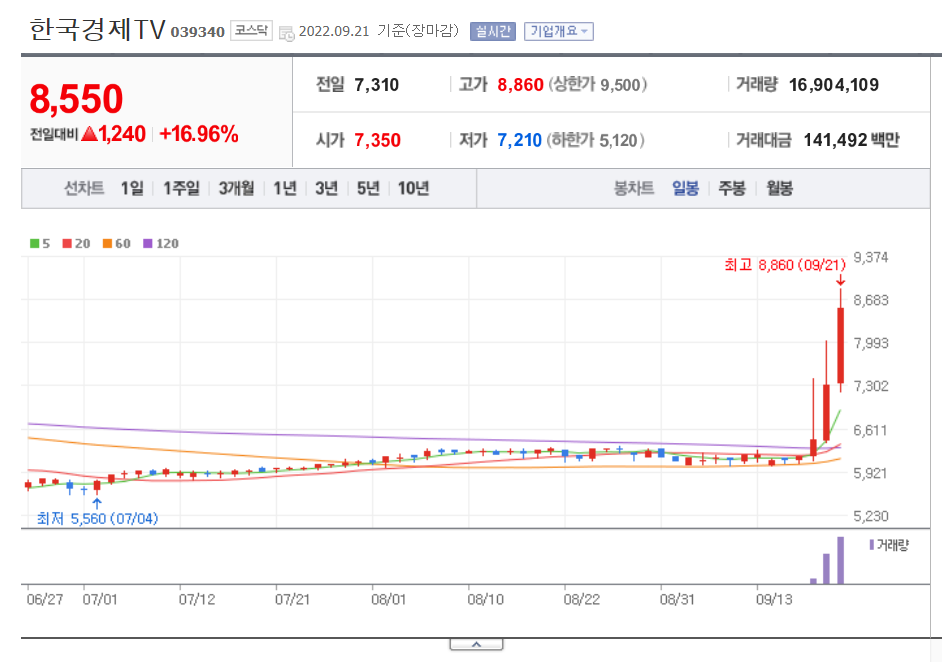This screenshot has height=662, width=942.
Task: Click the 9,374 price axis label
Action: 871,258
